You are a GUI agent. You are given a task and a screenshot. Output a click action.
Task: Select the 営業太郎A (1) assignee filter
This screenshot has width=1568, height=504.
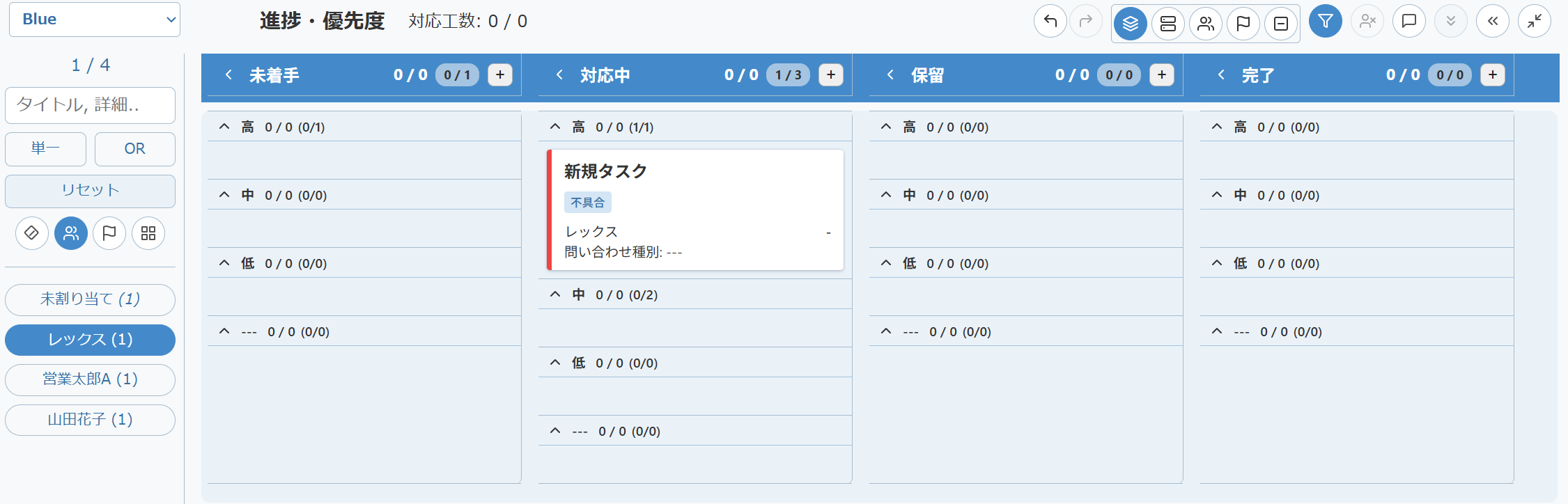[x=91, y=379]
